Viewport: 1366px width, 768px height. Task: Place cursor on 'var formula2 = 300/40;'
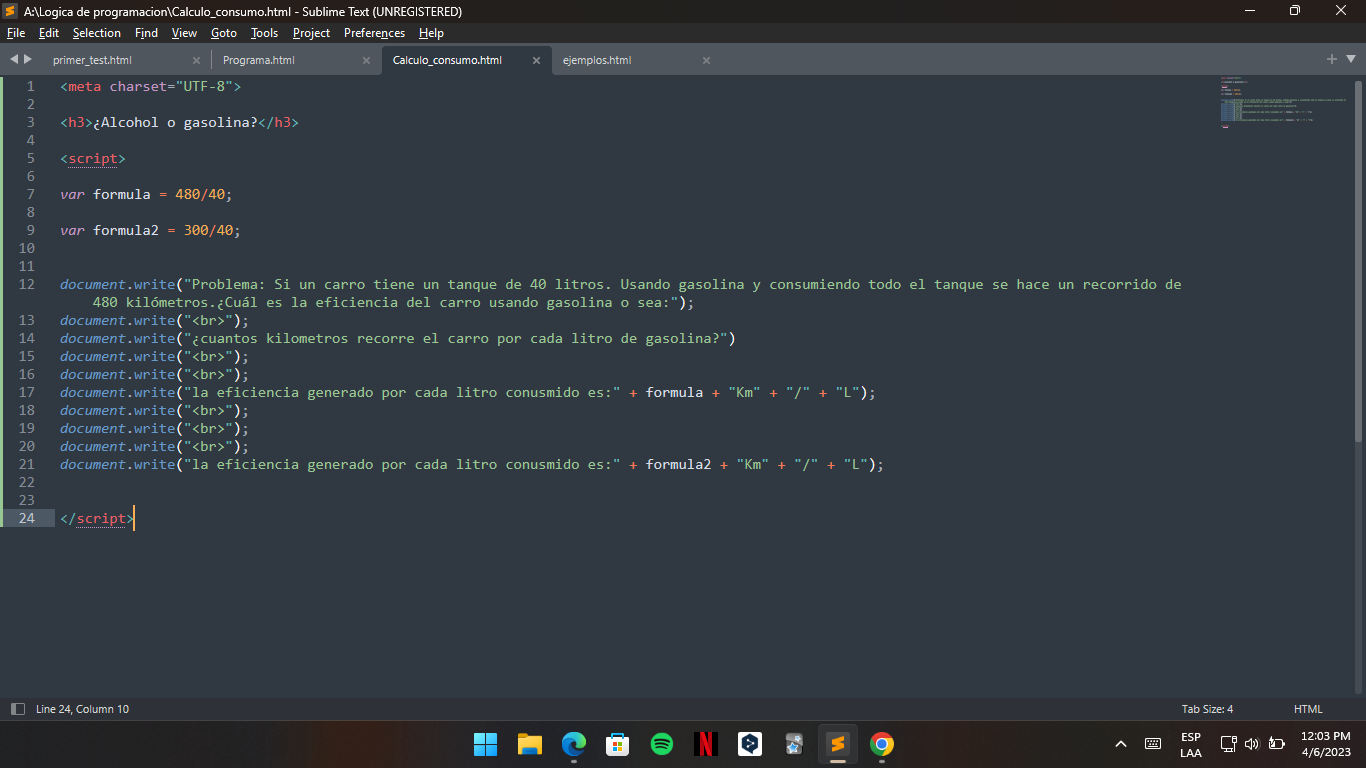tap(150, 230)
